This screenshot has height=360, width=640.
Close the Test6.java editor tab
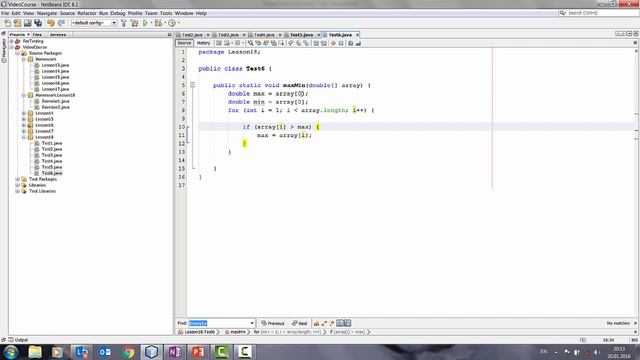click(357, 35)
